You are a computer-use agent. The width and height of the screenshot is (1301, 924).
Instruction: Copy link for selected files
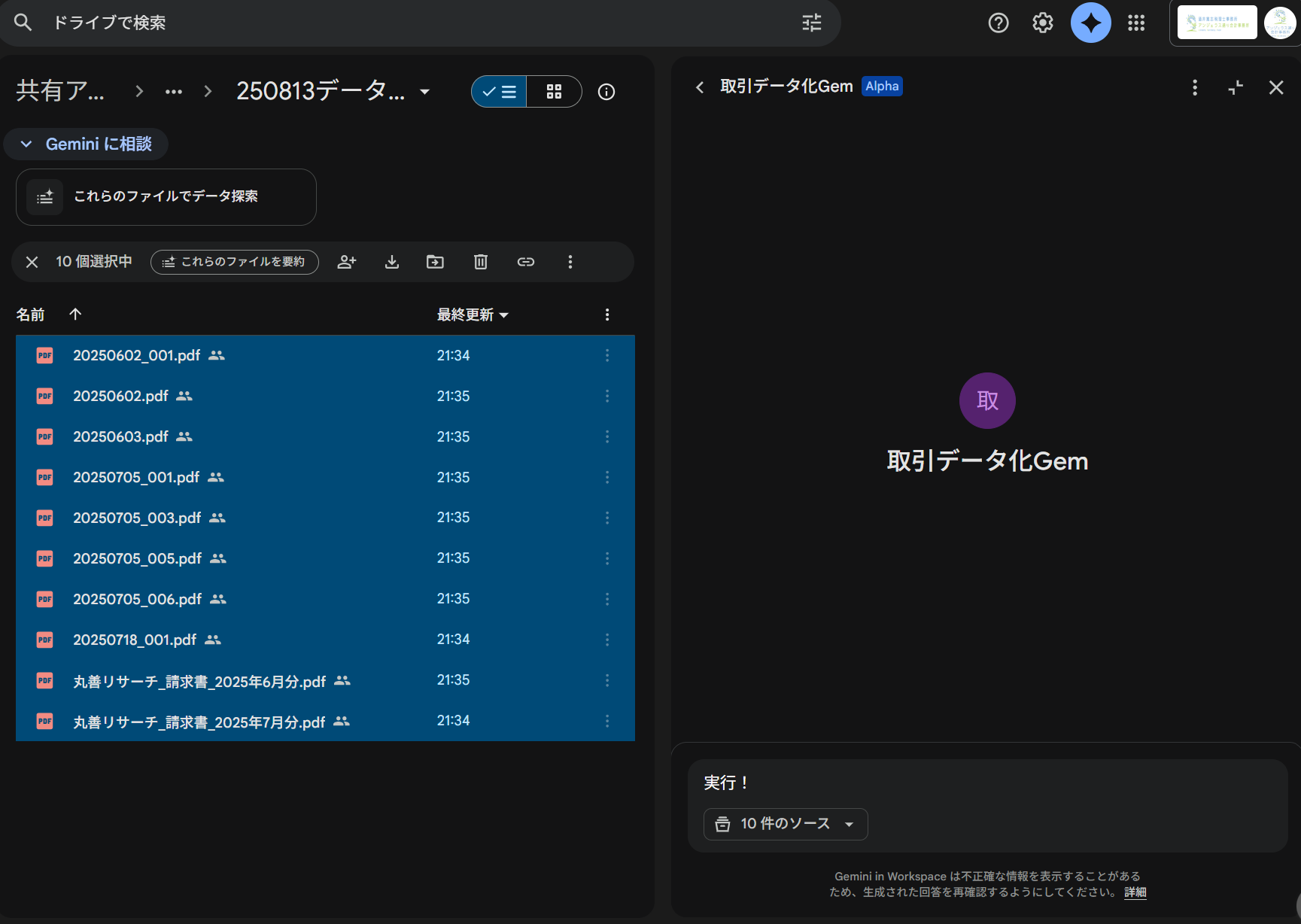pos(526,262)
